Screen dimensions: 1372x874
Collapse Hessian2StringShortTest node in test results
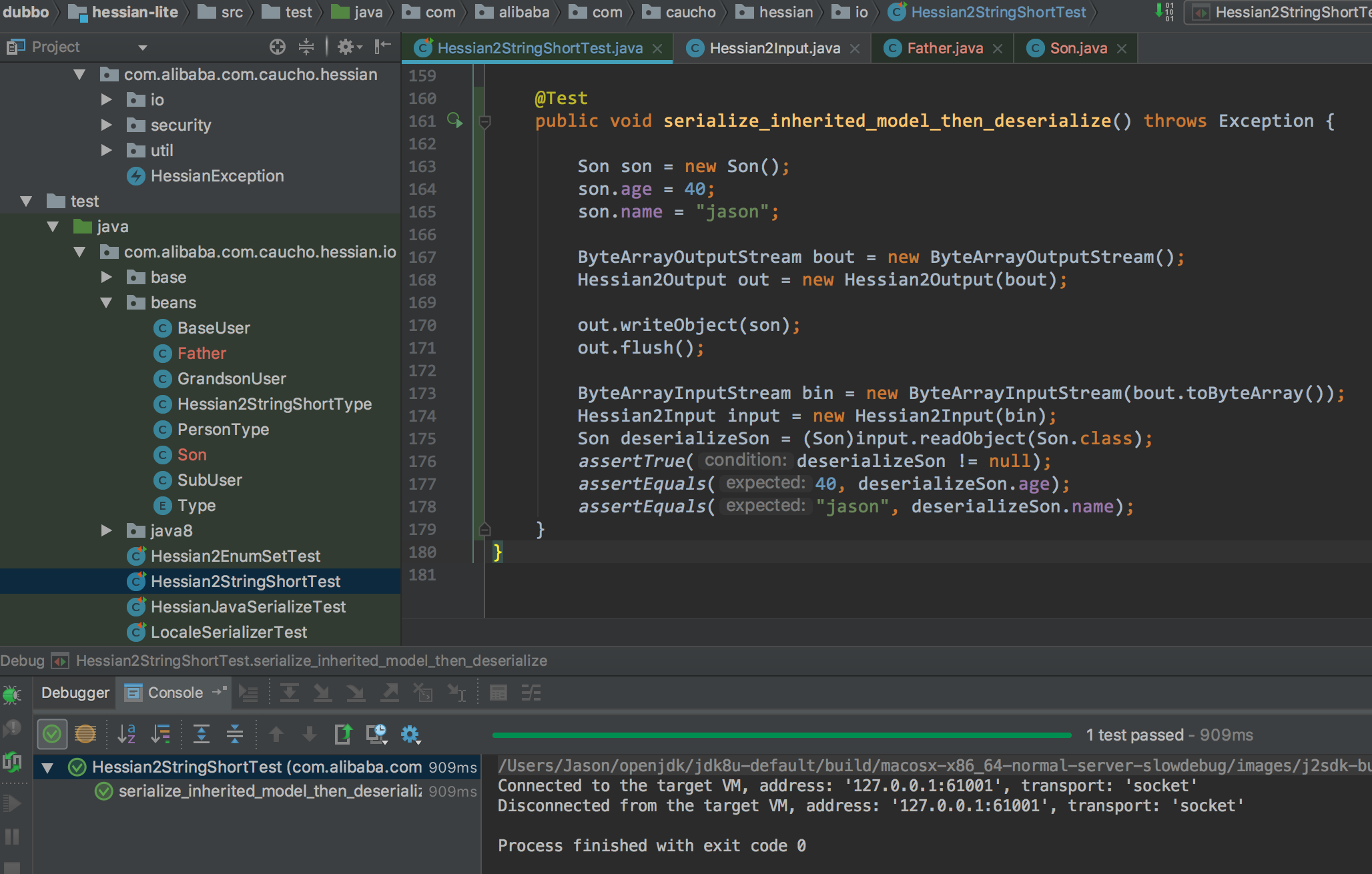pos(47,768)
